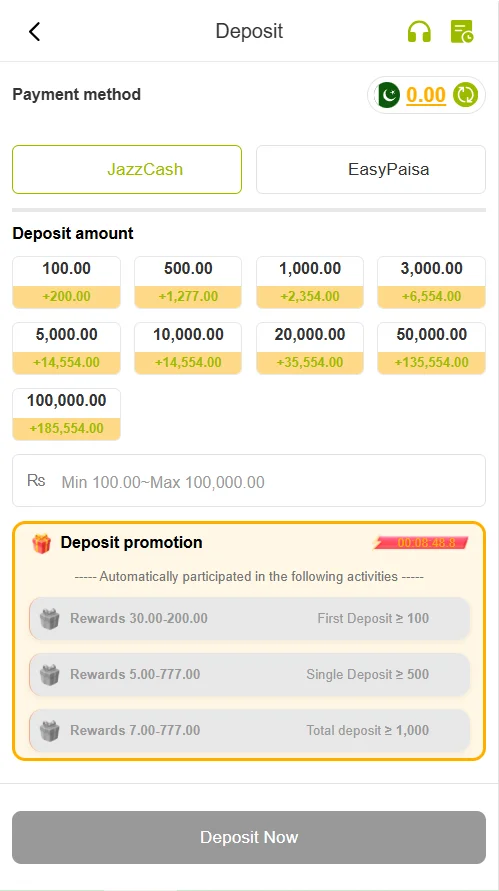Select JazzCash payment method

[127, 169]
